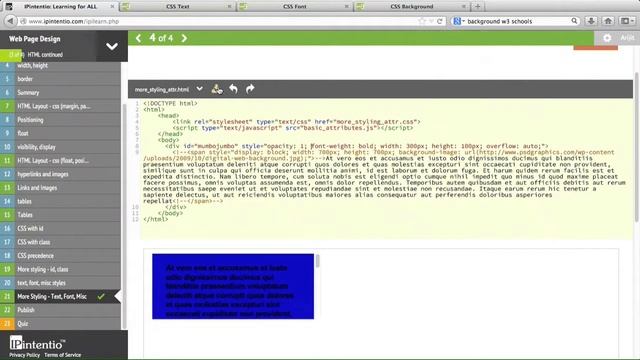
Task: Click the search box with background w3 schools
Action: [516, 21]
